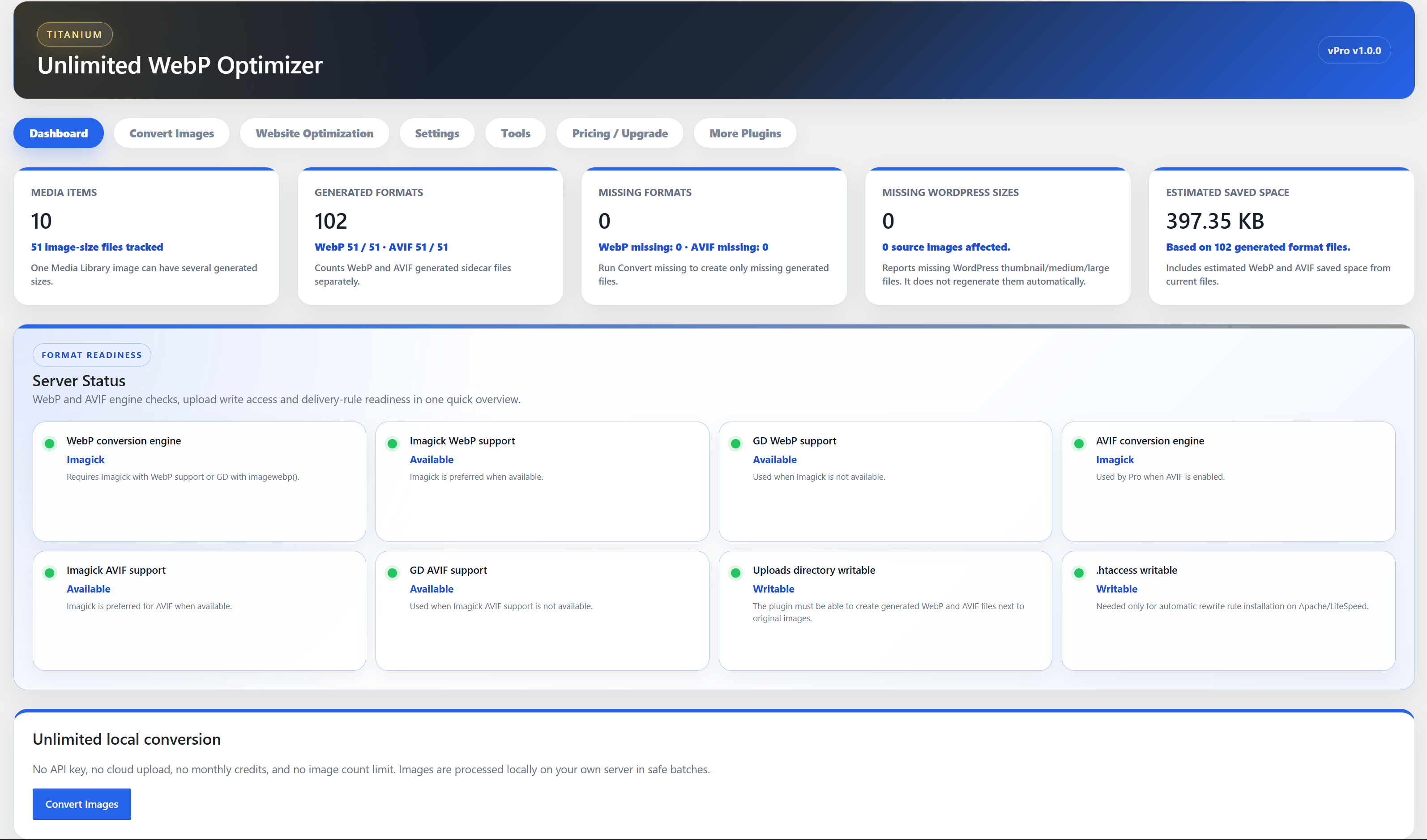
Task: Click the blue Convert Images button
Action: tap(81, 804)
